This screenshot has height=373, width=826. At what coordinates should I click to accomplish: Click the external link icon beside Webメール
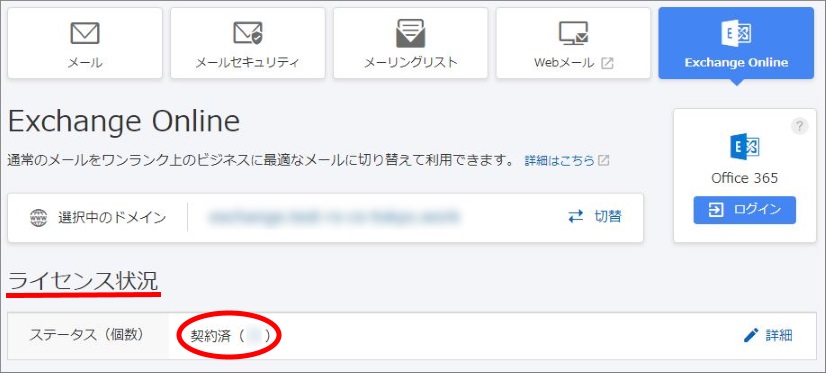tap(607, 63)
